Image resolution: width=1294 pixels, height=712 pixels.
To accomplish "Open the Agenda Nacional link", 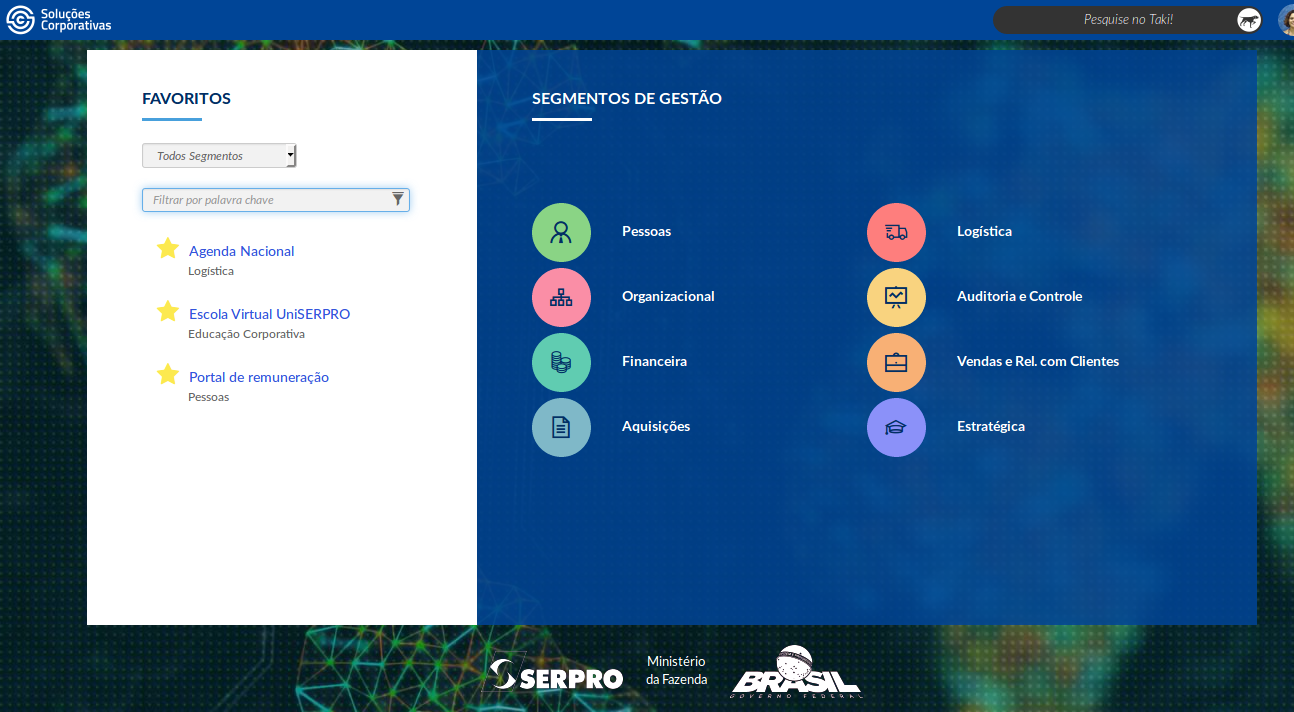I will pos(241,251).
